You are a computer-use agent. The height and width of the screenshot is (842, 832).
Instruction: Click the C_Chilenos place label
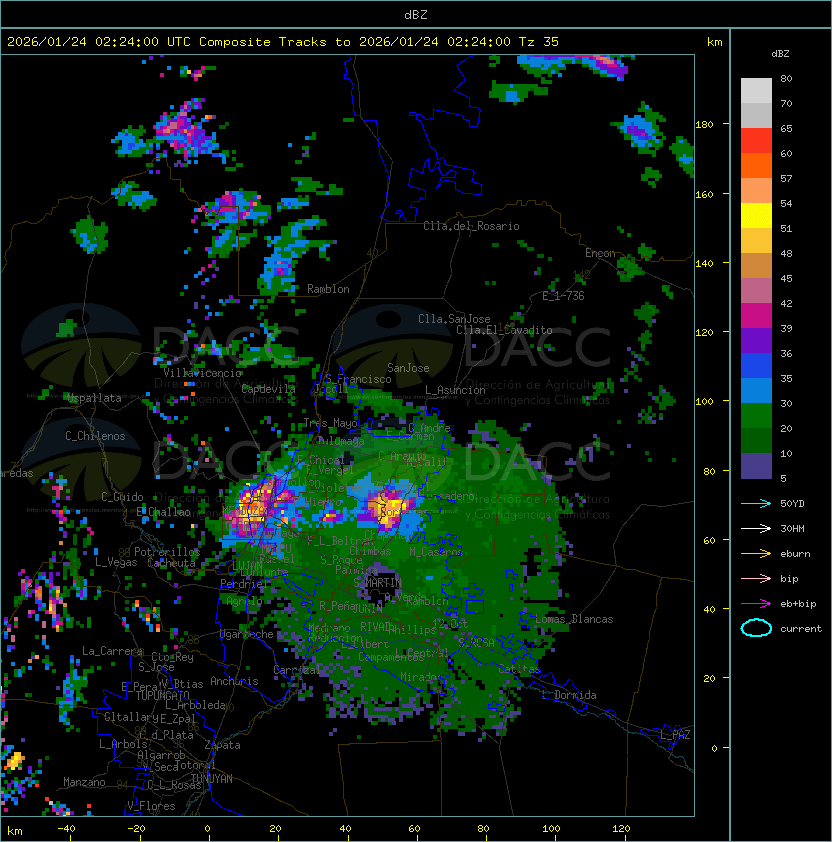(95, 436)
